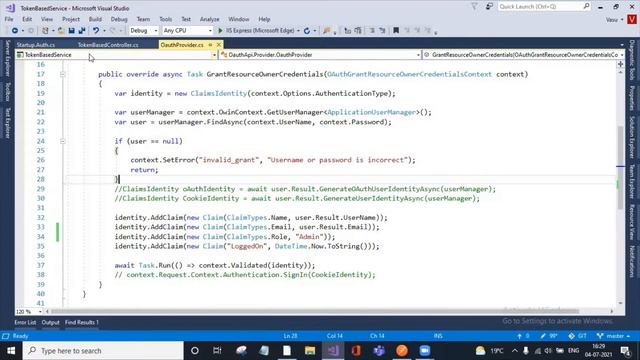Open File Explorer from taskbar
640x360 pixels.
pos(310,351)
